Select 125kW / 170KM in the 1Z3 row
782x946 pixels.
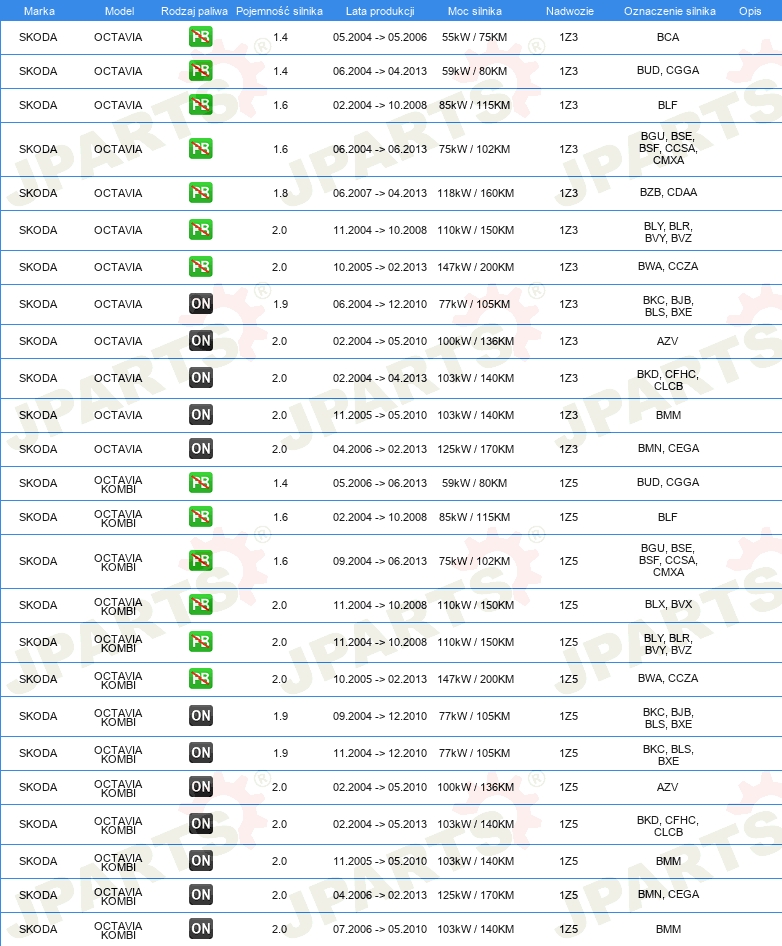pos(475,449)
